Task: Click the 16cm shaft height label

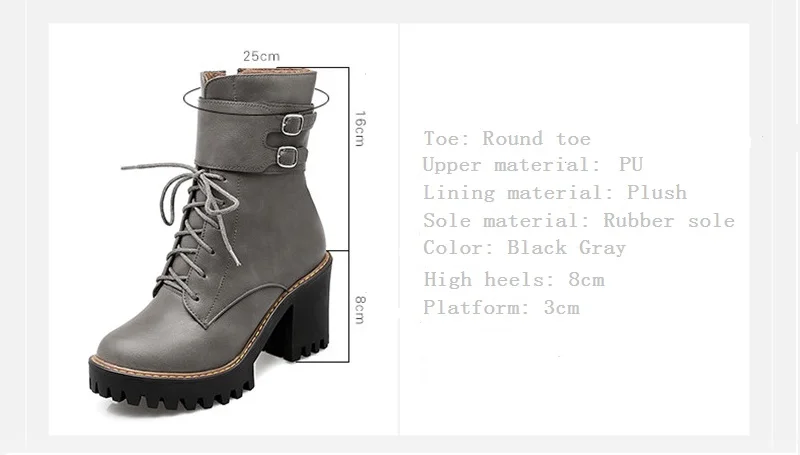Action: (x=360, y=128)
